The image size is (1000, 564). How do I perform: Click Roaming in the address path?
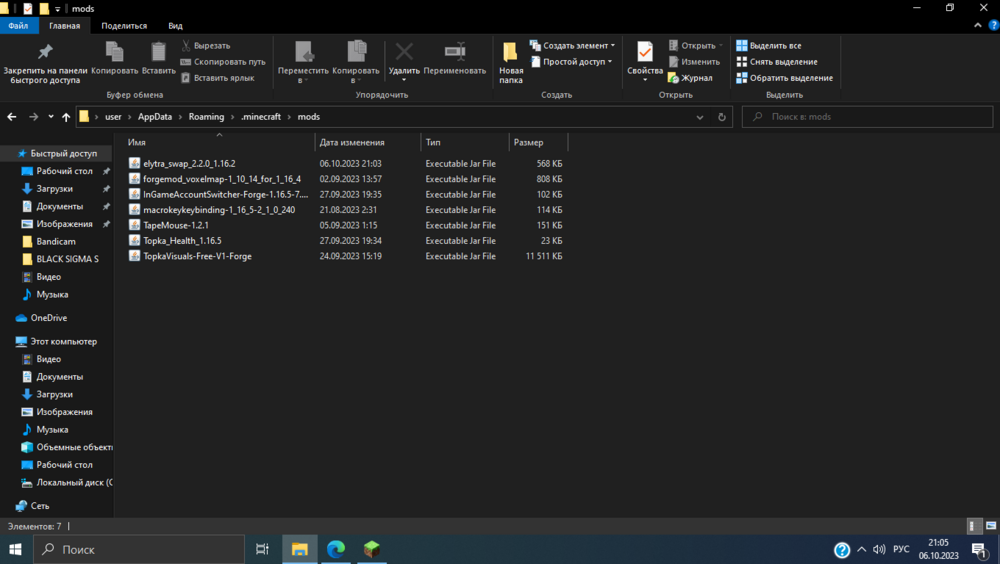(206, 117)
